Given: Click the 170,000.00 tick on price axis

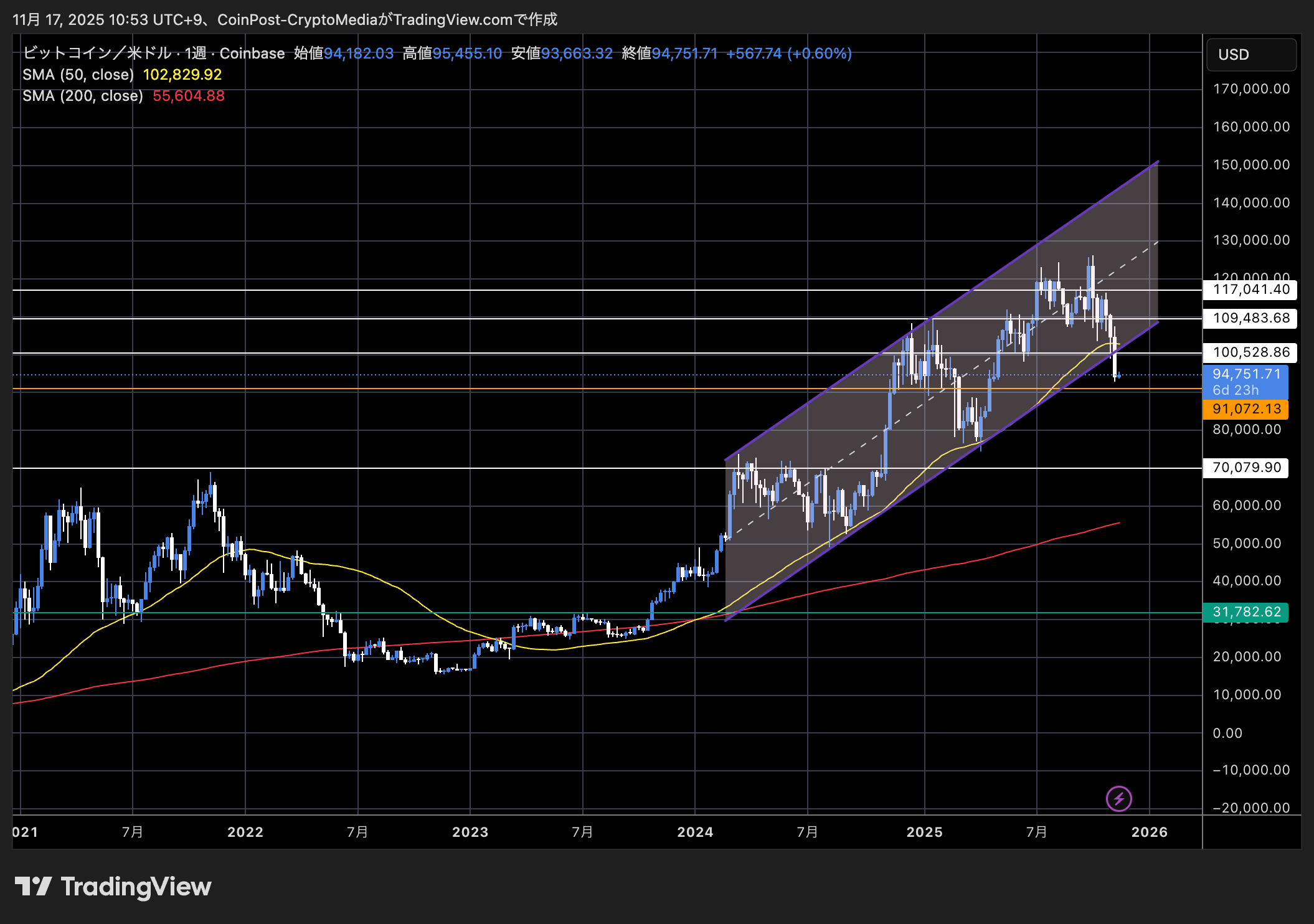Looking at the screenshot, I should tap(1250, 89).
